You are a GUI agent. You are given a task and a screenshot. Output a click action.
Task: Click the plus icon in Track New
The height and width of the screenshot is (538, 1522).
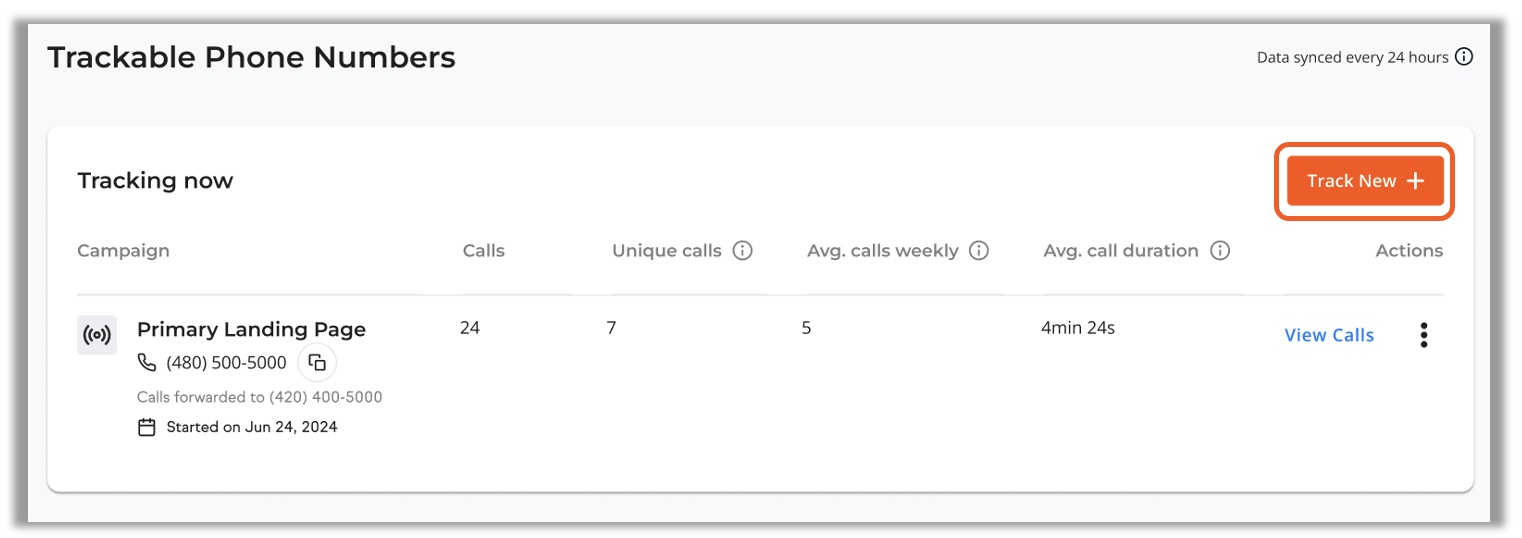1415,181
